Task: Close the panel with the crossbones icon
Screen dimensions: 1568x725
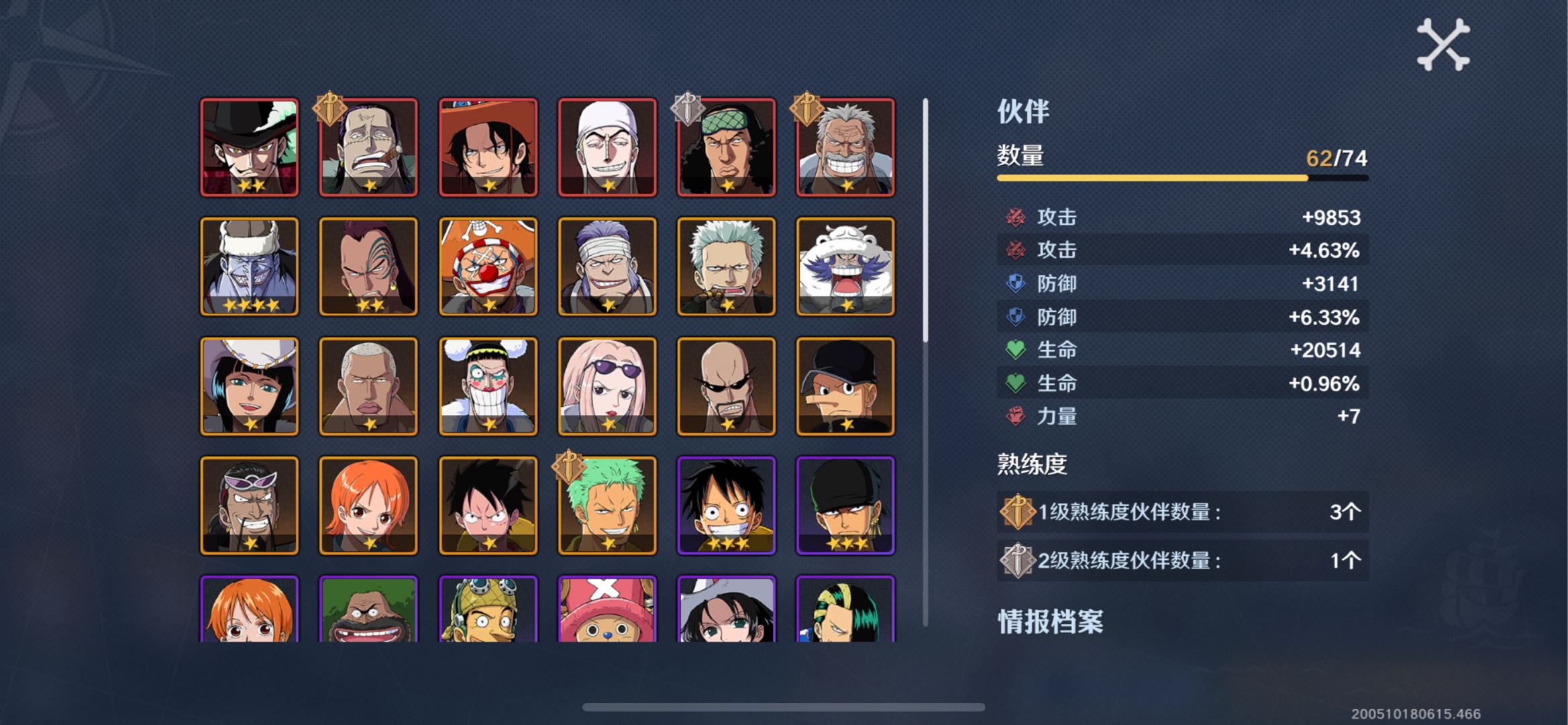Action: pyautogui.click(x=1443, y=45)
